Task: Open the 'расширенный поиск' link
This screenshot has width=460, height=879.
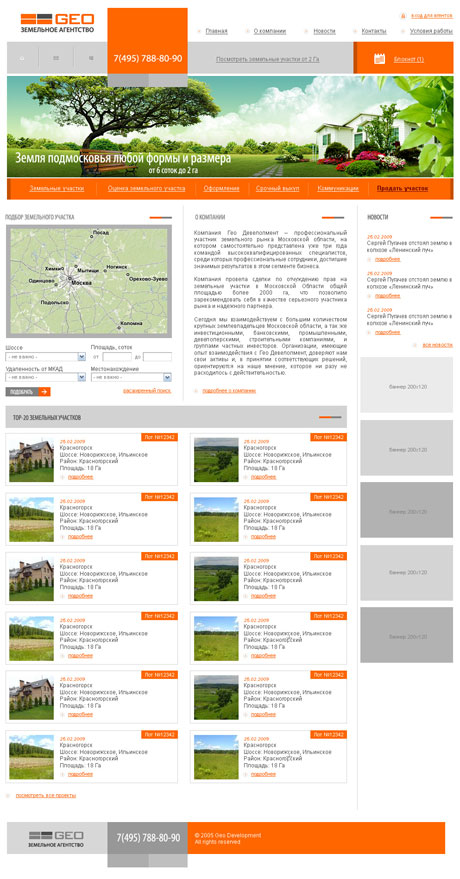Action: [x=147, y=390]
